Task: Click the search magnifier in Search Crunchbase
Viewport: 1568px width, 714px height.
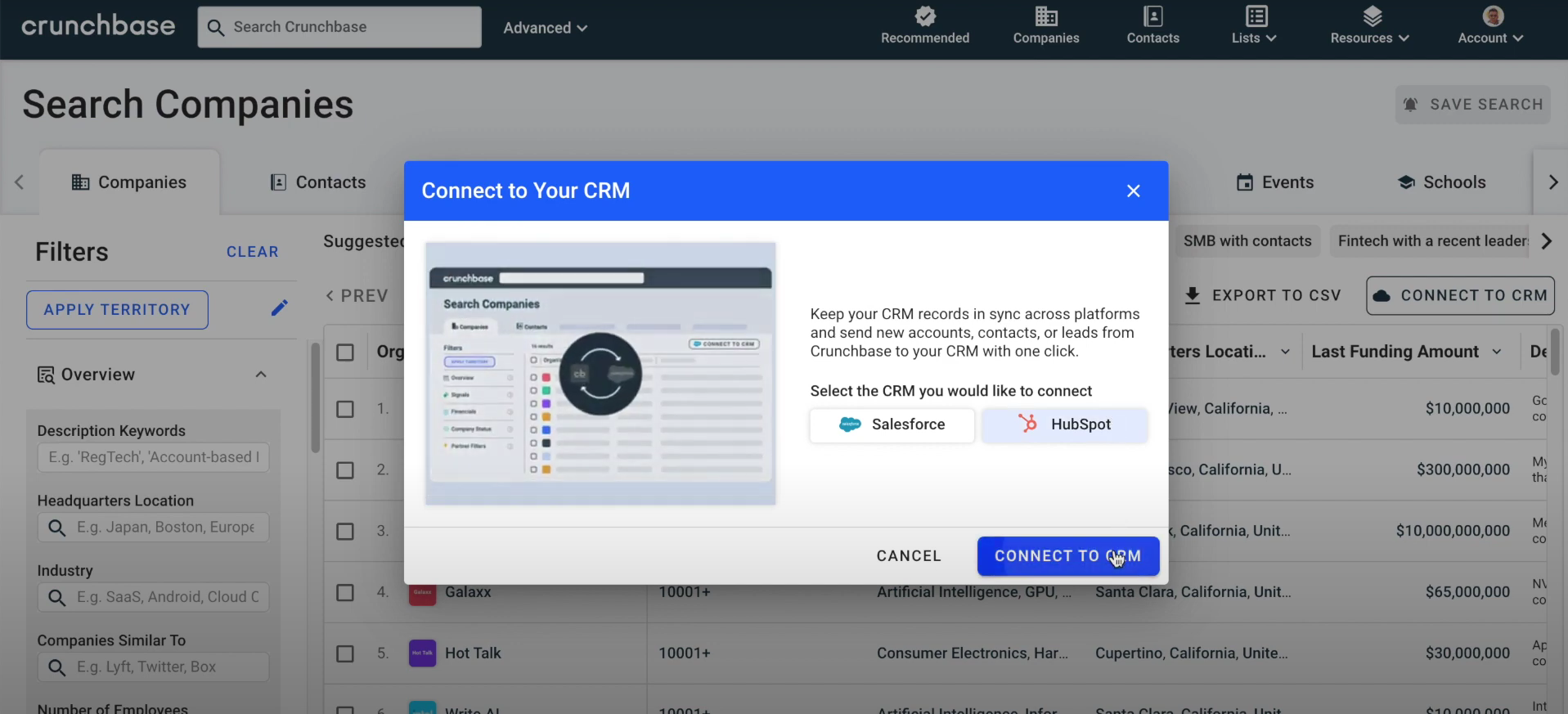Action: tap(216, 28)
